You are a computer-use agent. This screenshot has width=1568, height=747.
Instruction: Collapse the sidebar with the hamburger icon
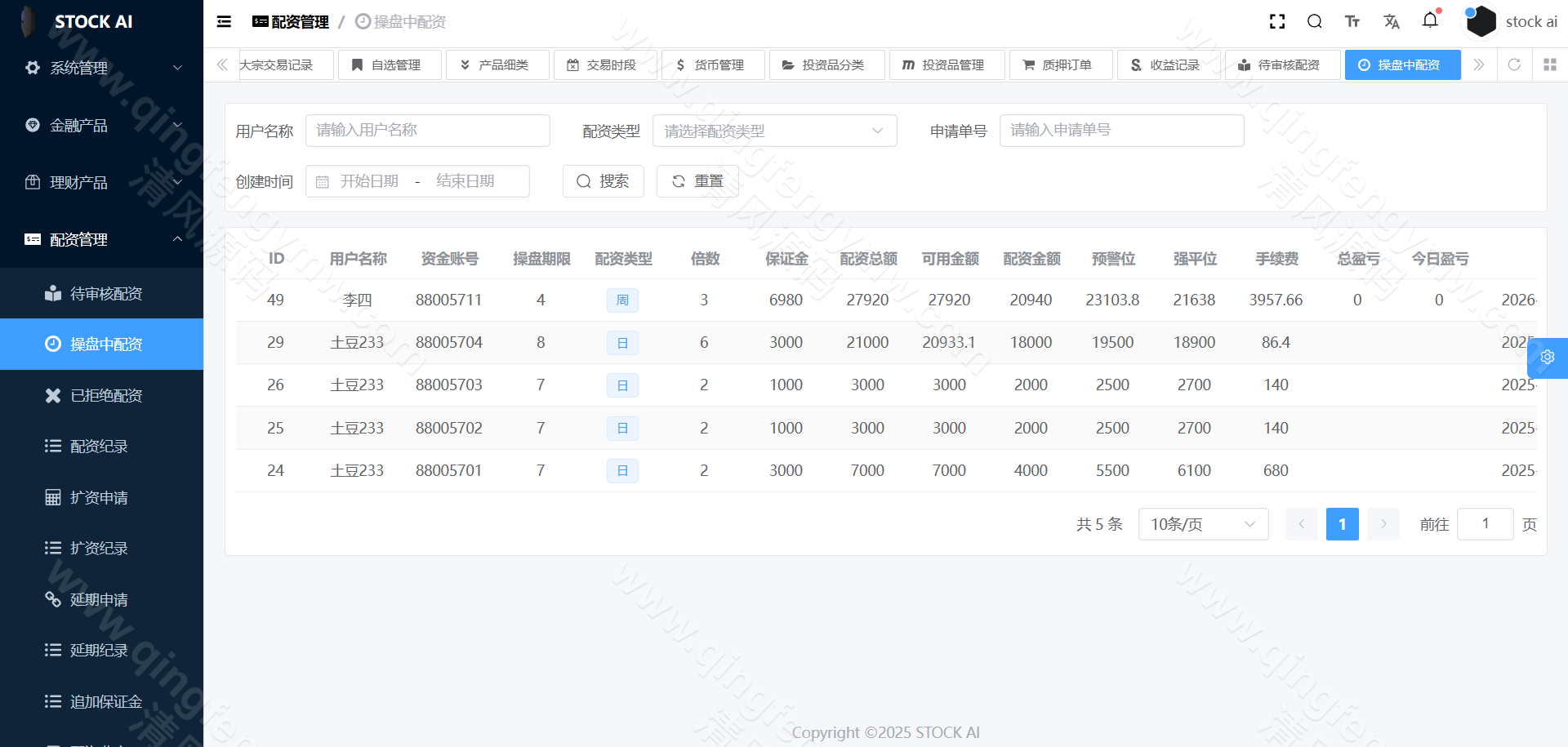(223, 21)
